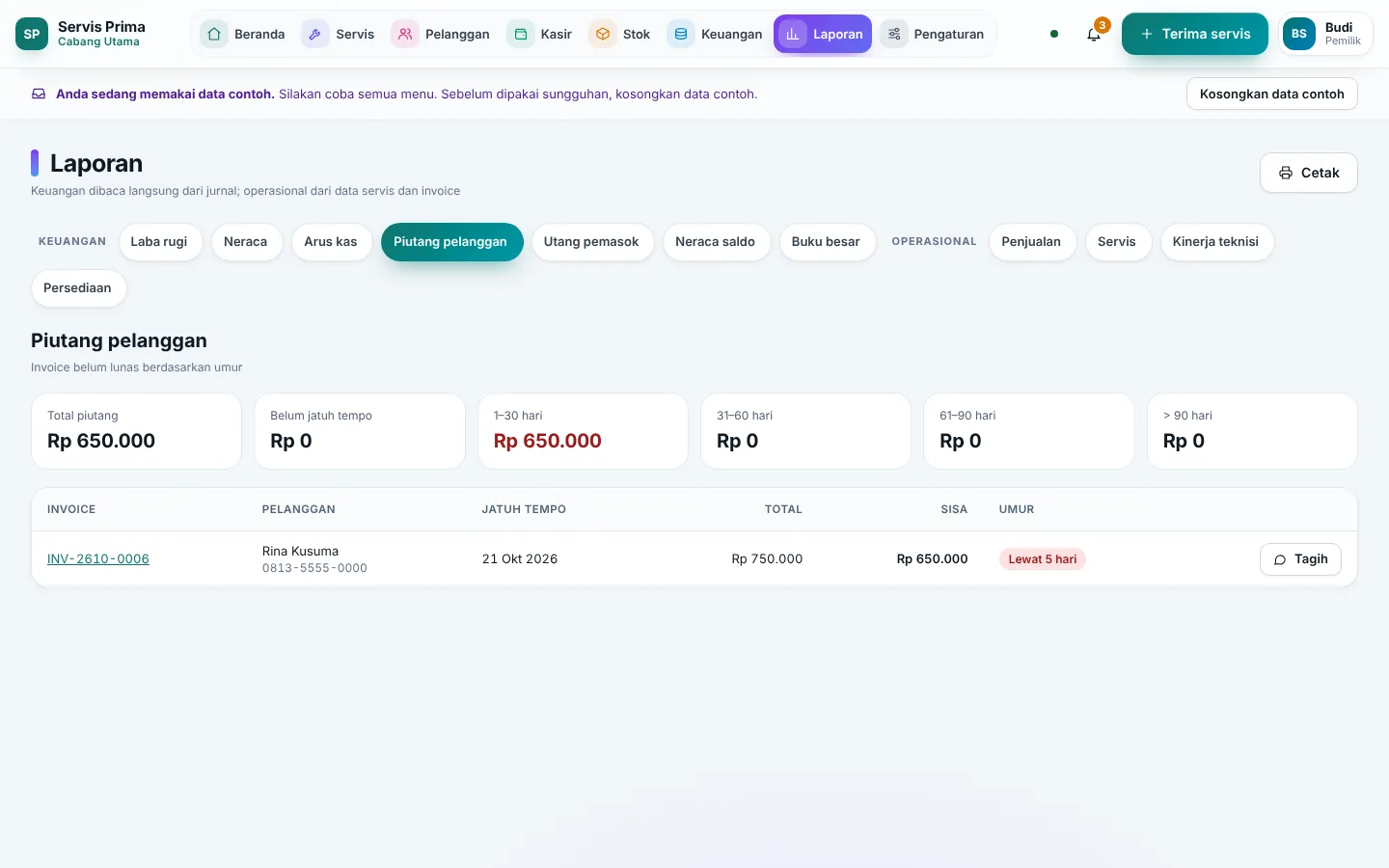This screenshot has width=1389, height=868.
Task: Open Beranda from the house icon
Action: (214, 34)
